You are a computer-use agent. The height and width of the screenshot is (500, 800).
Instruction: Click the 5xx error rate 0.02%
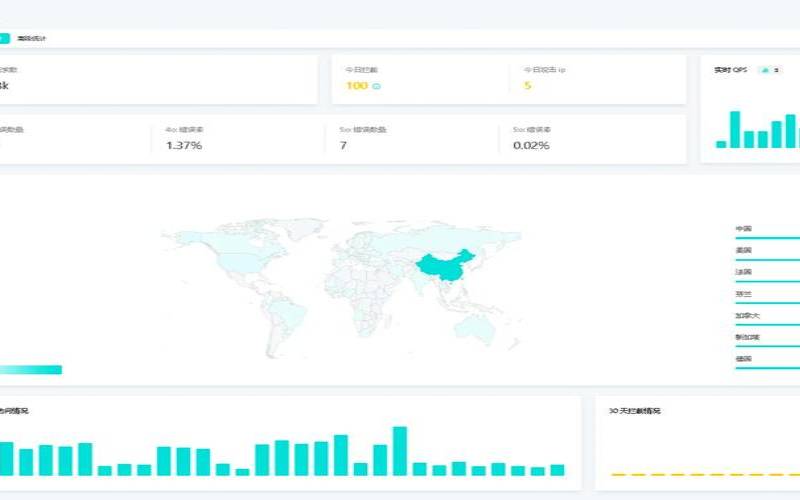[531, 145]
